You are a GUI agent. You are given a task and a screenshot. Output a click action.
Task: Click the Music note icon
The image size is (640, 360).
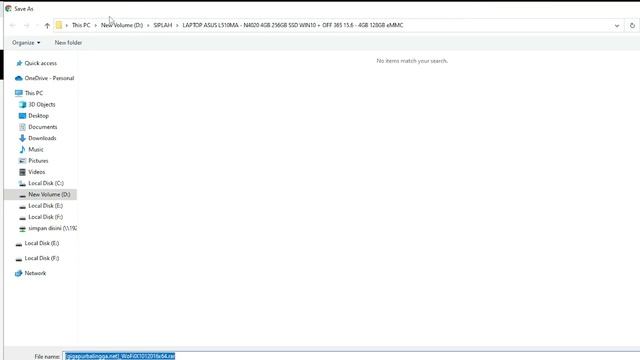(x=22, y=149)
